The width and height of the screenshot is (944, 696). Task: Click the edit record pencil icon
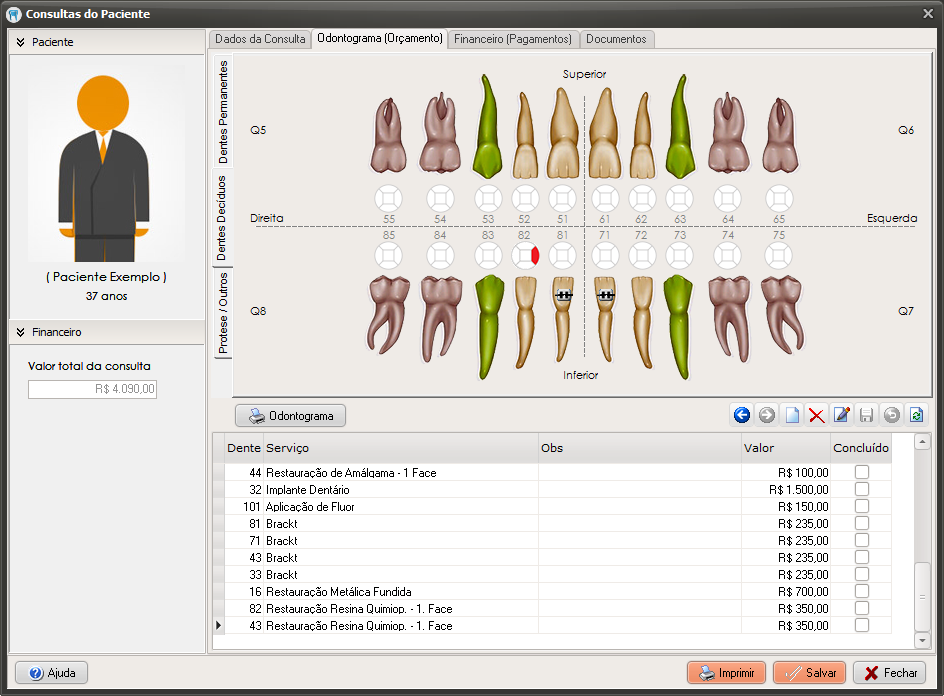pos(842,415)
